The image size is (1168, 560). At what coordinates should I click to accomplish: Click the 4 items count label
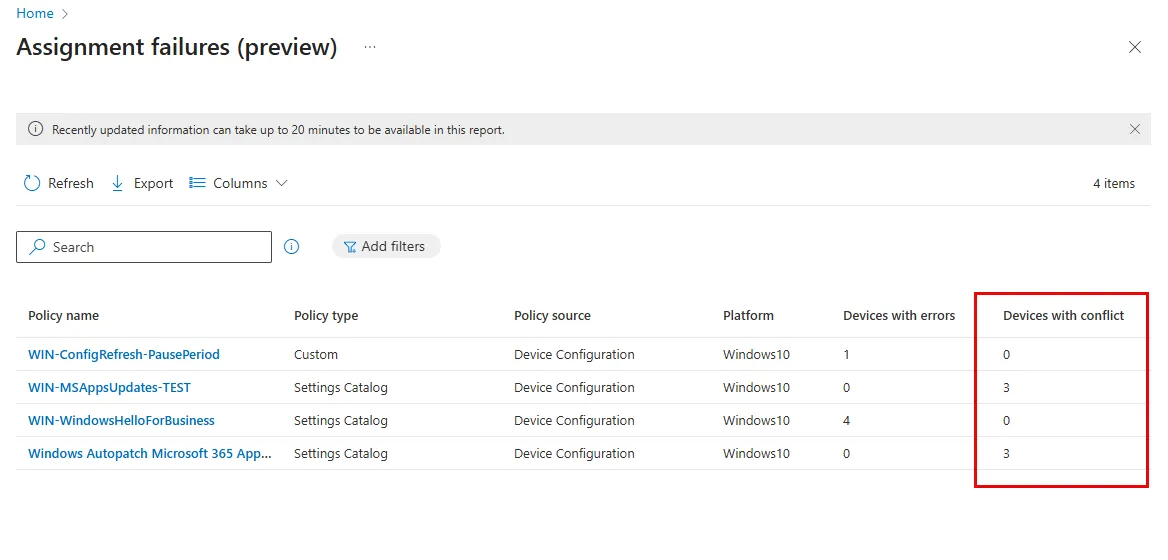(x=1114, y=183)
